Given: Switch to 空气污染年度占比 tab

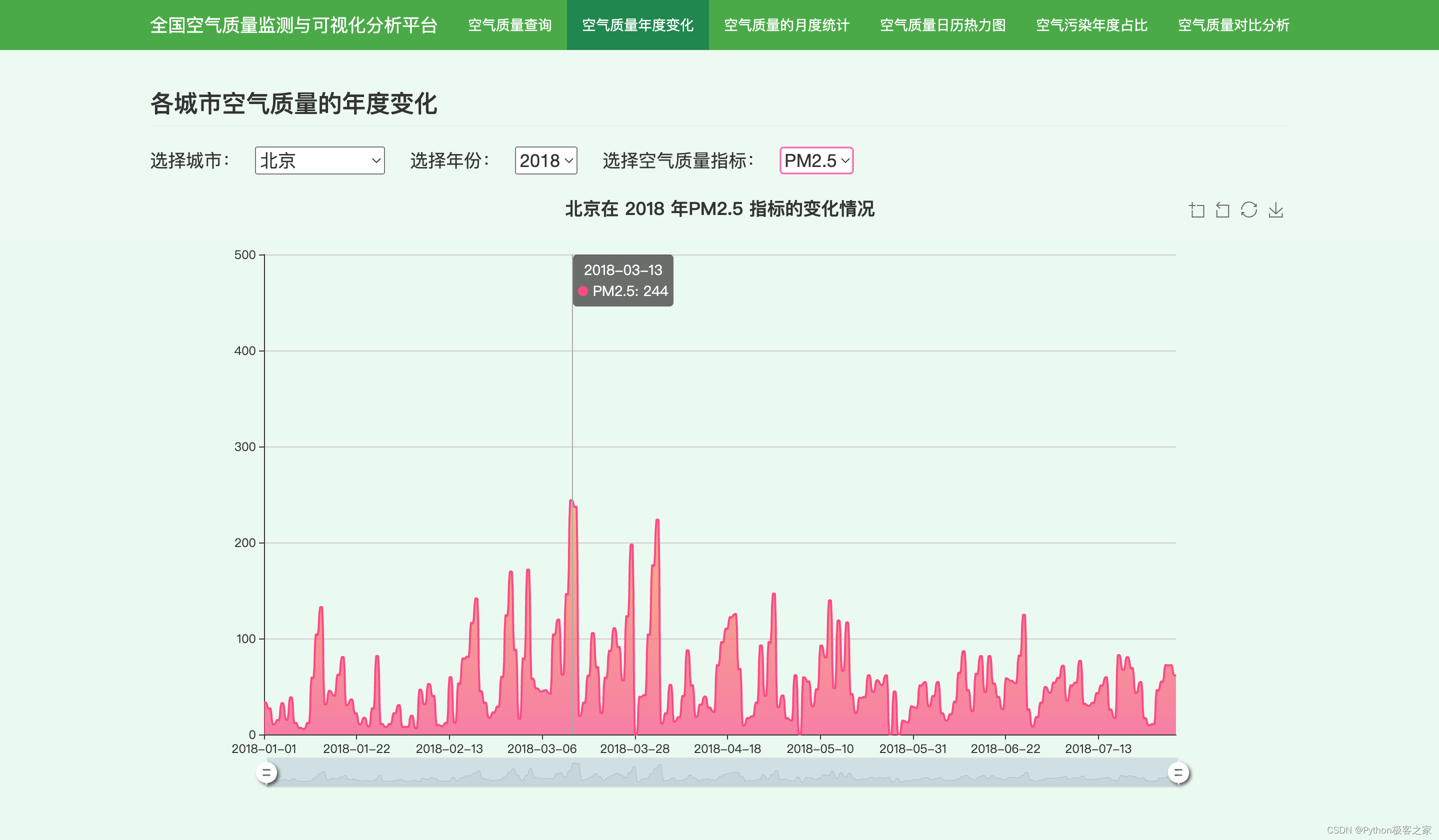Looking at the screenshot, I should (x=1092, y=25).
